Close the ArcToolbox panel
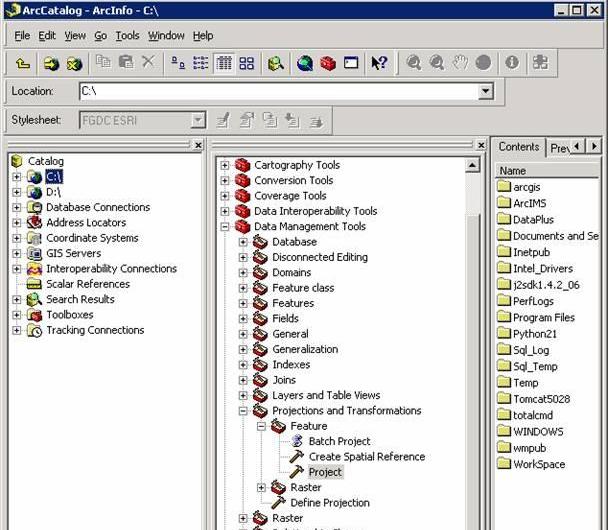Image resolution: width=608 pixels, height=530 pixels. point(481,145)
